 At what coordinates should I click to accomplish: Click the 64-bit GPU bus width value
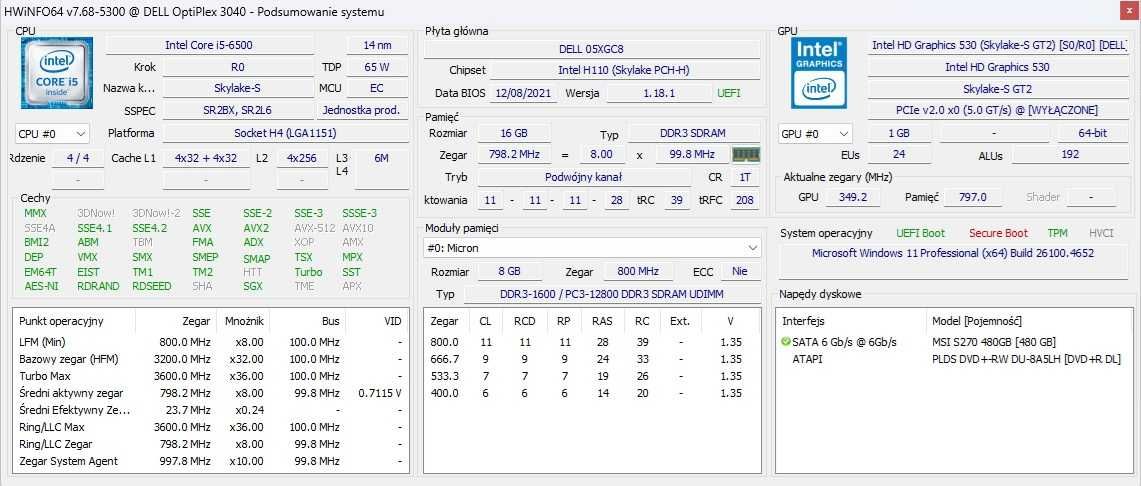[1092, 134]
